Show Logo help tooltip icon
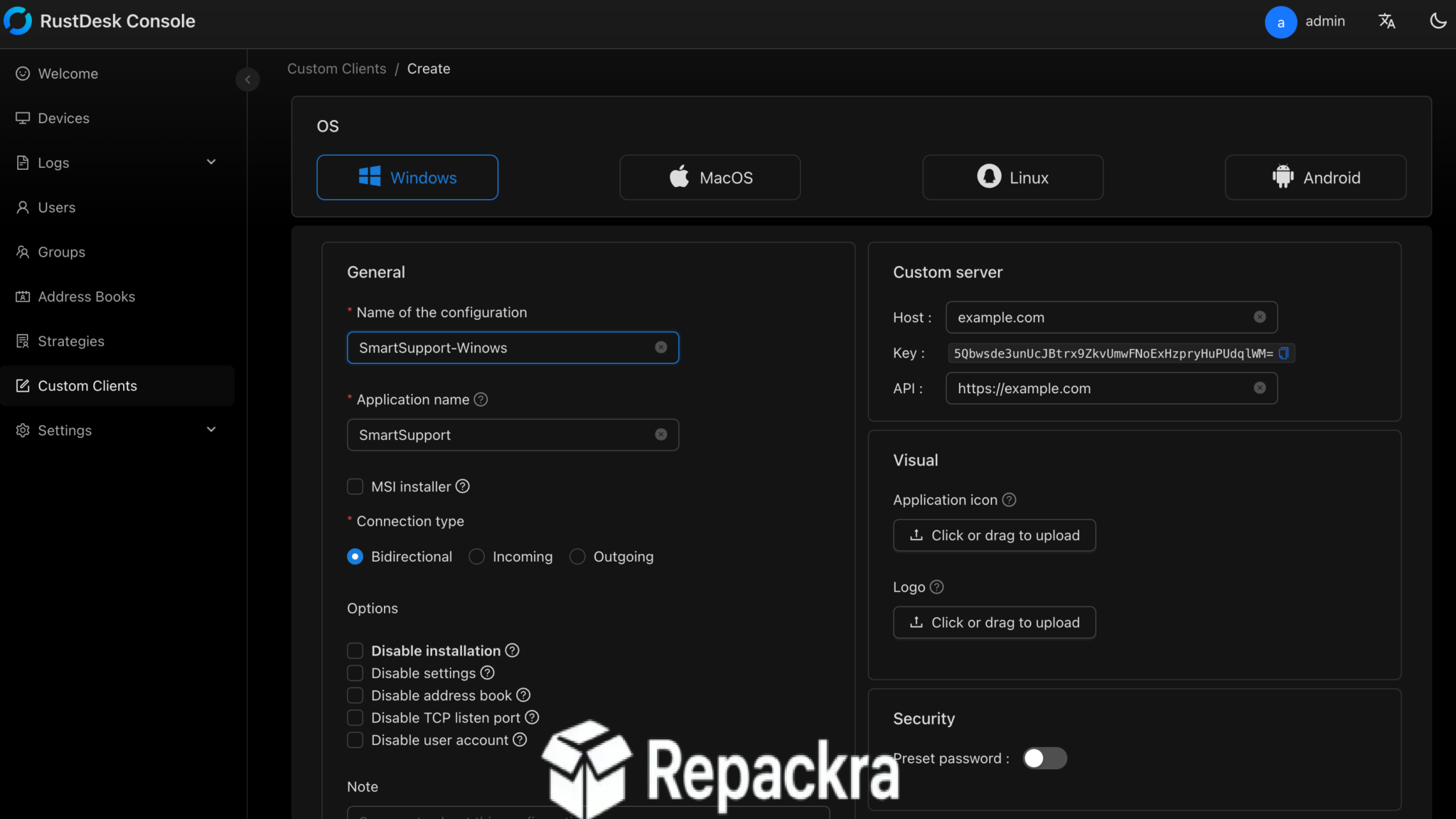 (937, 587)
